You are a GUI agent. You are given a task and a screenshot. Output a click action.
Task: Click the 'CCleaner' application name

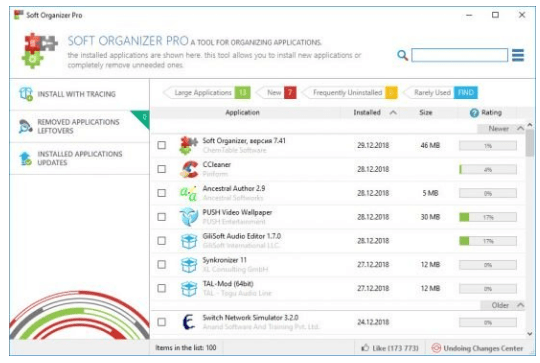[217, 165]
